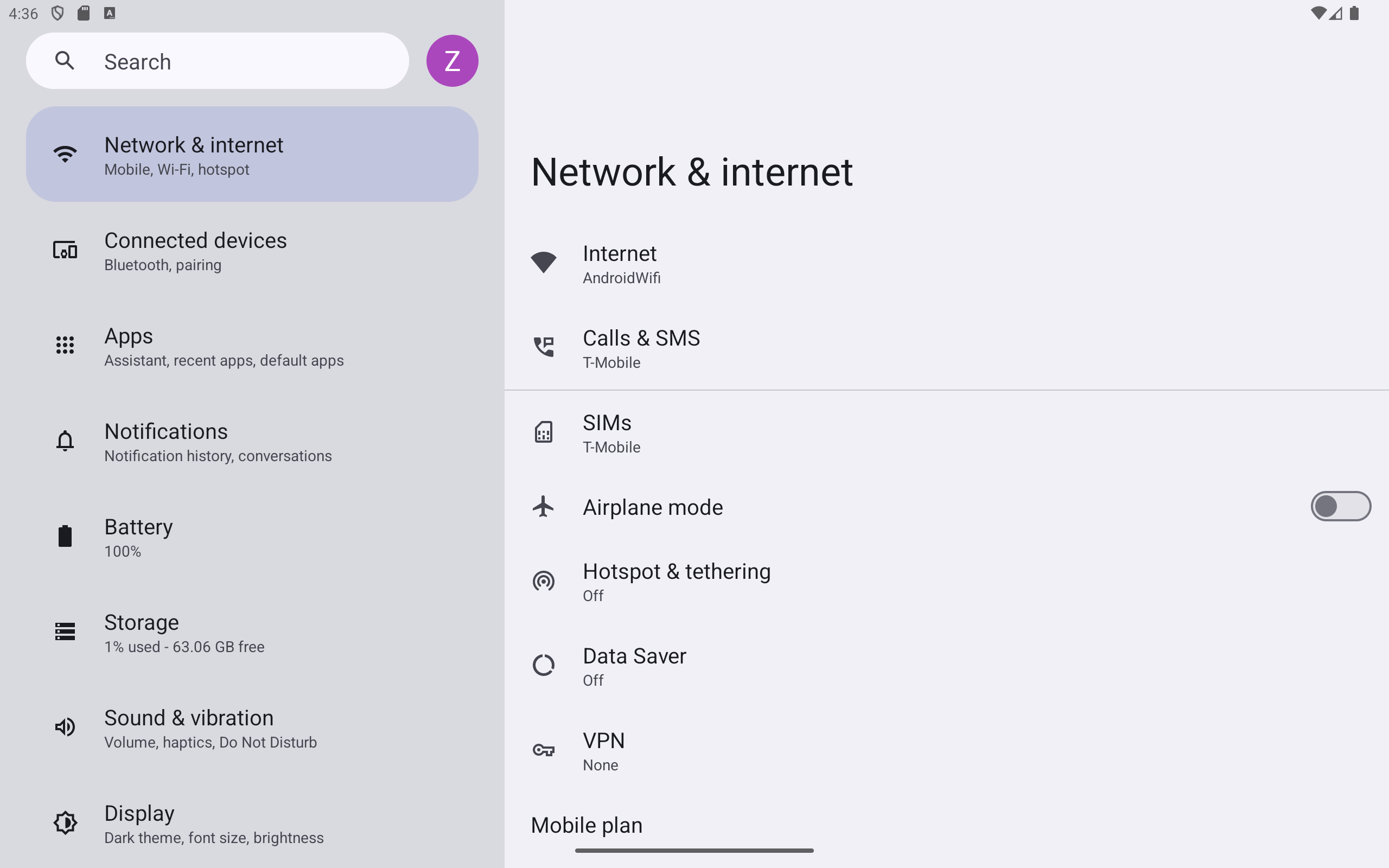Open the Z profile avatar
Viewport: 1389px width, 868px height.
point(452,61)
